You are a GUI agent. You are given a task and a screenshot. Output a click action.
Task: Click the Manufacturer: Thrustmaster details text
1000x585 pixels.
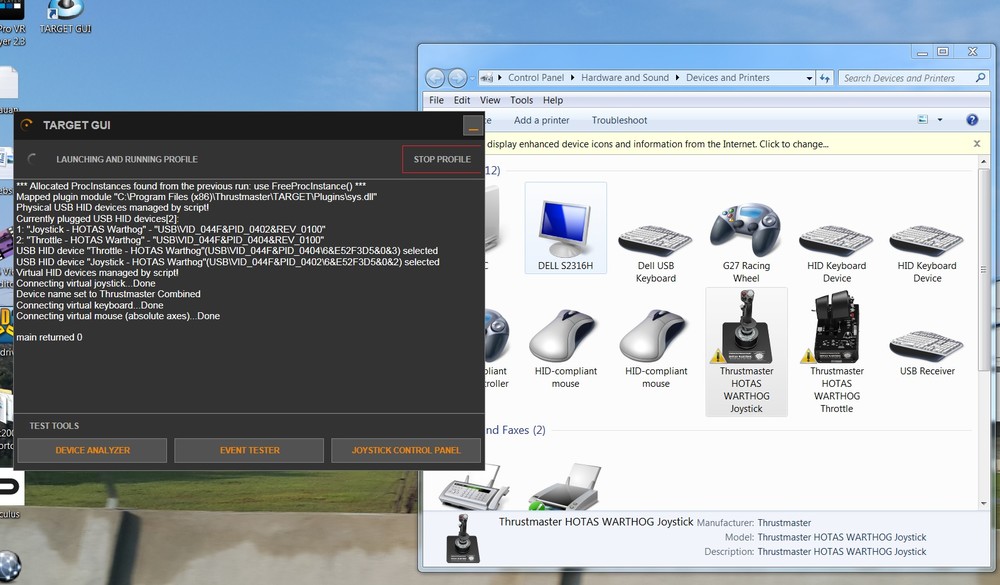[x=754, y=523]
